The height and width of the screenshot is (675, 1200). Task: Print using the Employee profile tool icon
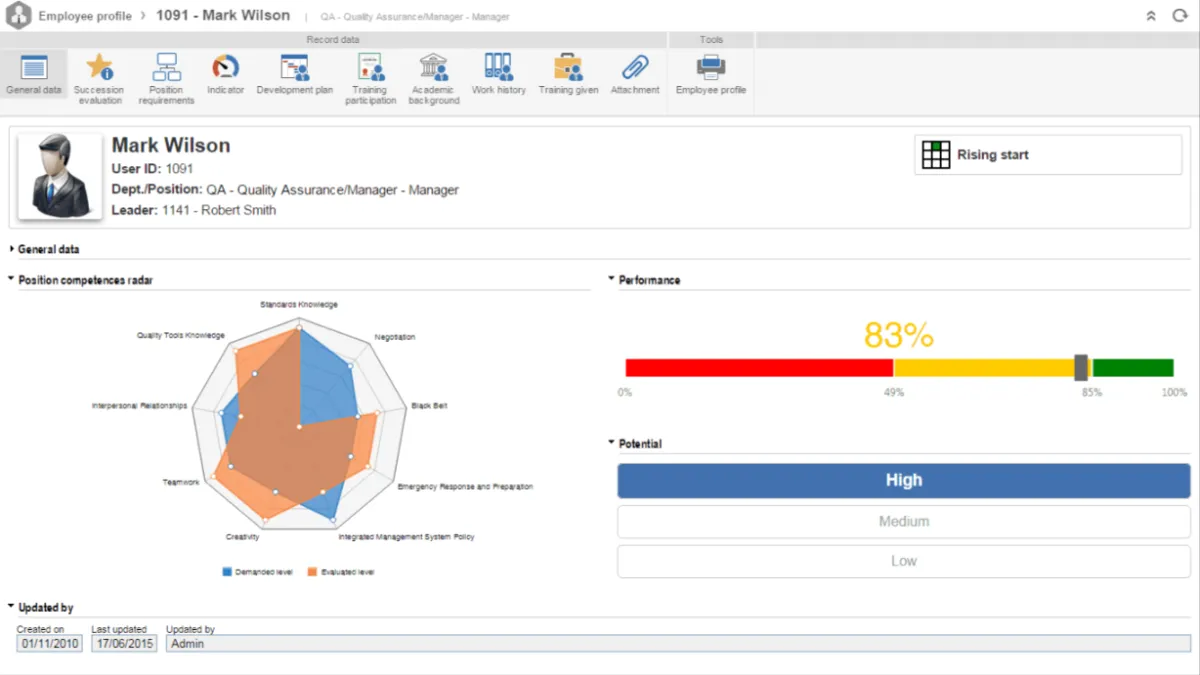click(711, 68)
